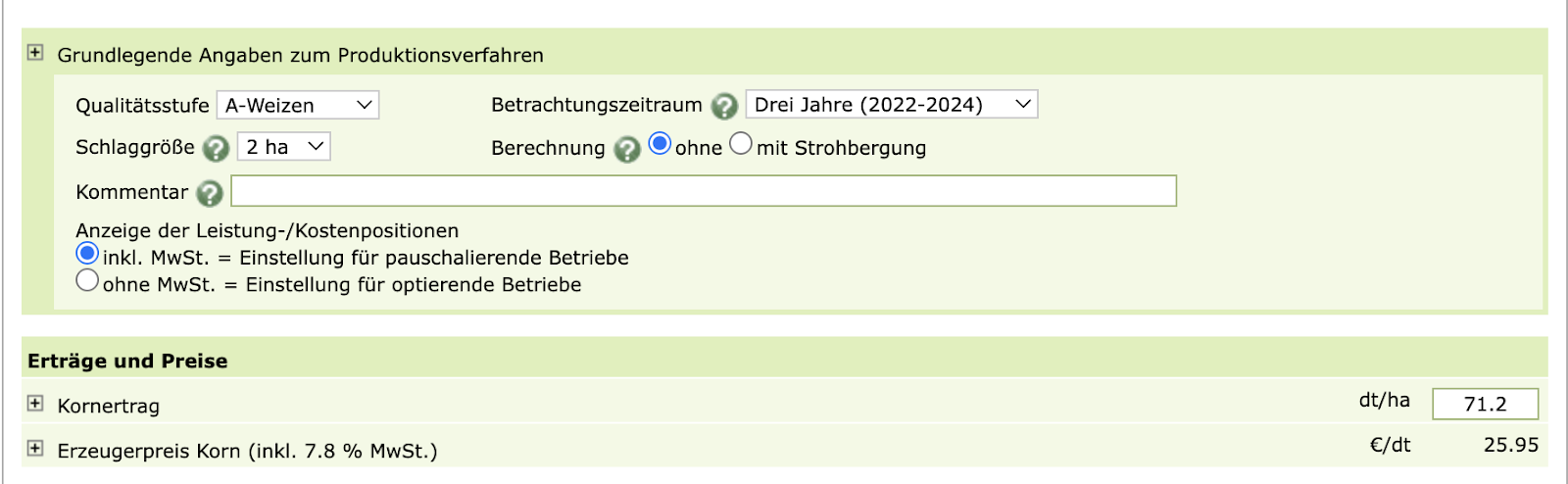Choose the 'ohne MwSt.' radio option
The height and width of the screenshot is (484, 1568).
[x=87, y=280]
